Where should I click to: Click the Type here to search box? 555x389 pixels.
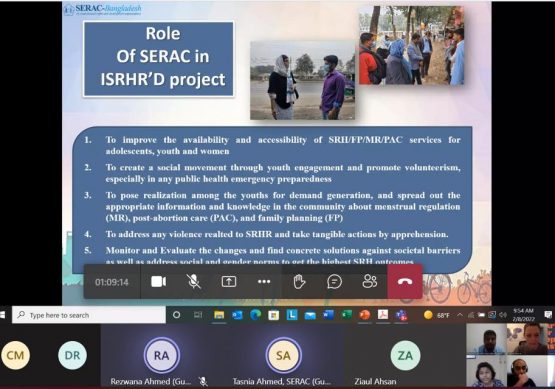click(89, 315)
